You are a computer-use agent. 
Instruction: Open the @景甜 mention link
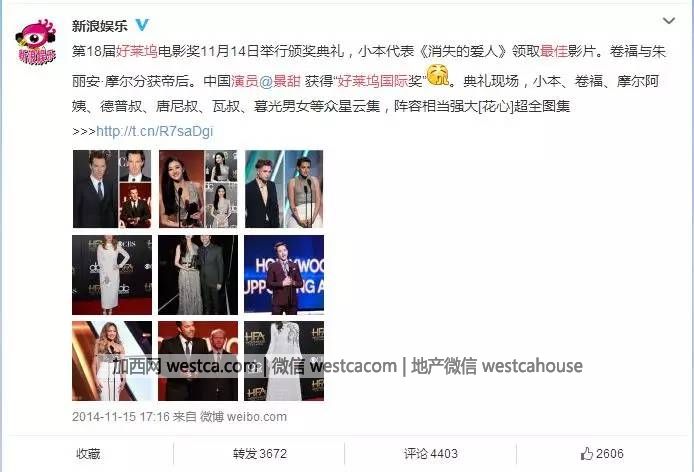tap(280, 81)
